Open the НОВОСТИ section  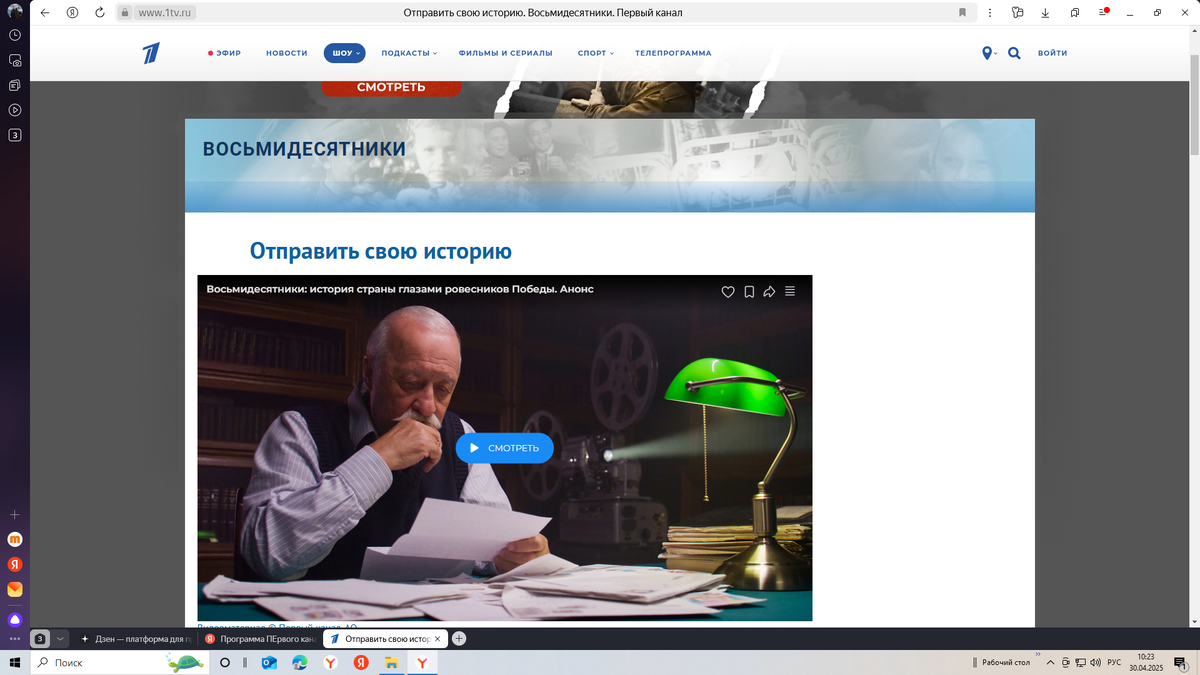(x=286, y=53)
